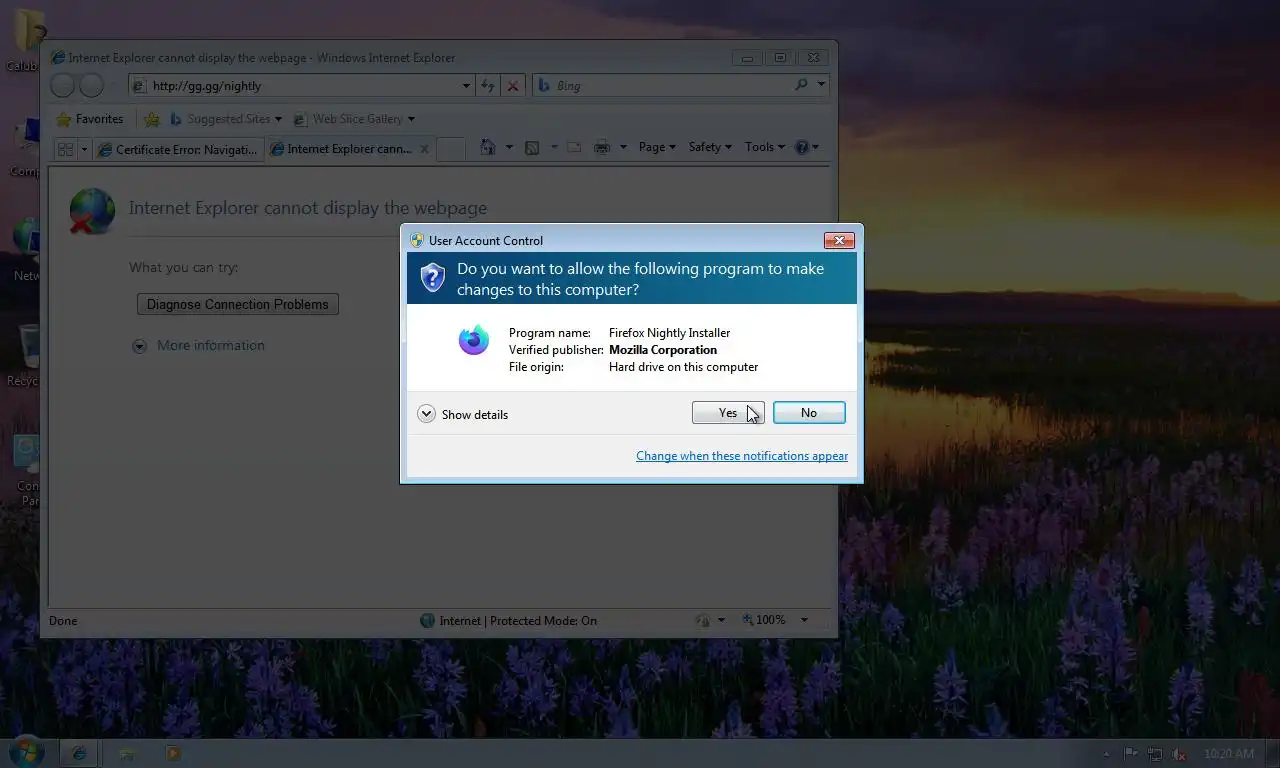The width and height of the screenshot is (1280, 768).
Task: Click Diagnose Connection Problems button
Action: 238,304
